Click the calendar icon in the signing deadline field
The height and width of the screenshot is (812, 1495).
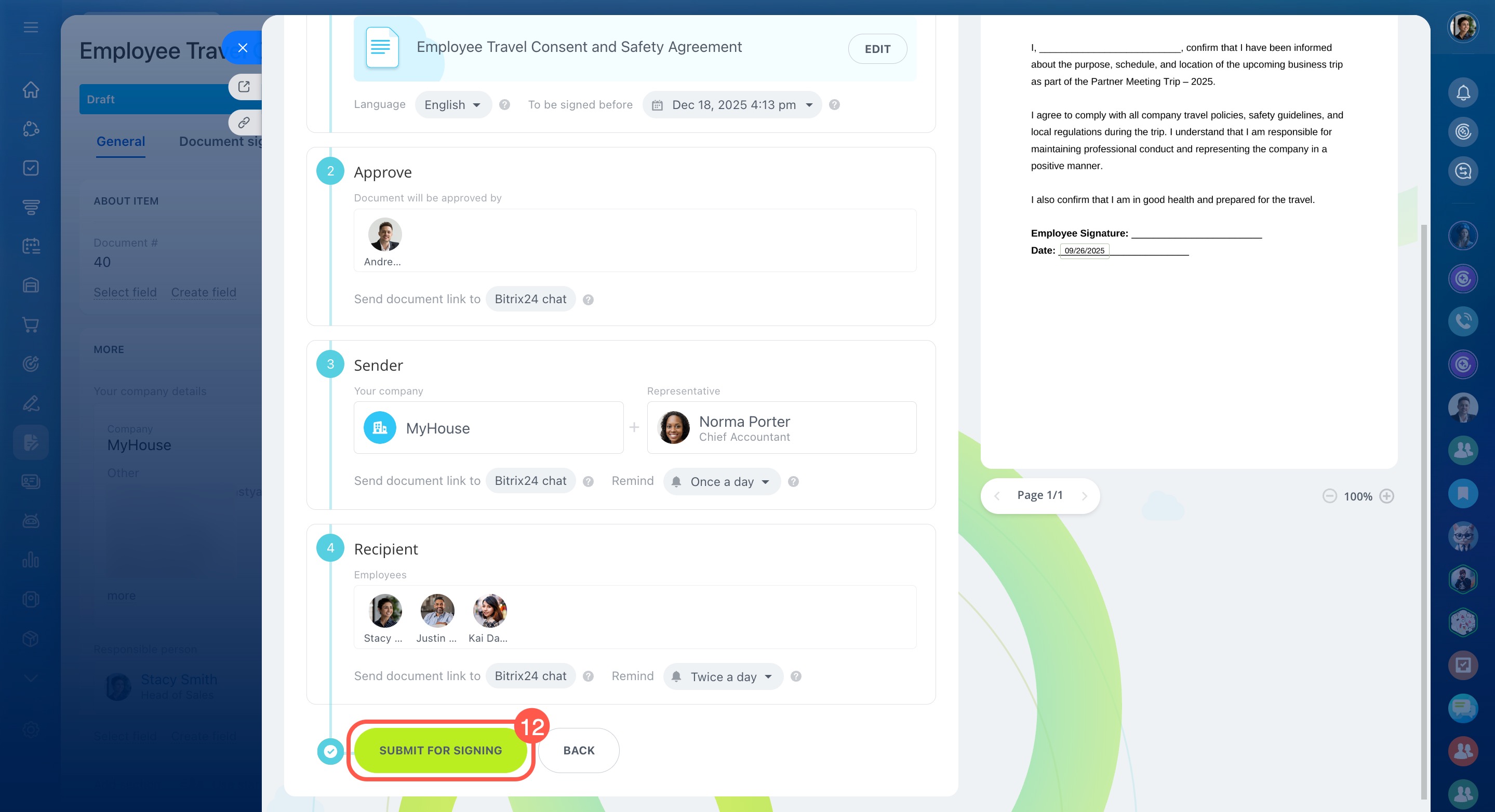click(x=657, y=105)
